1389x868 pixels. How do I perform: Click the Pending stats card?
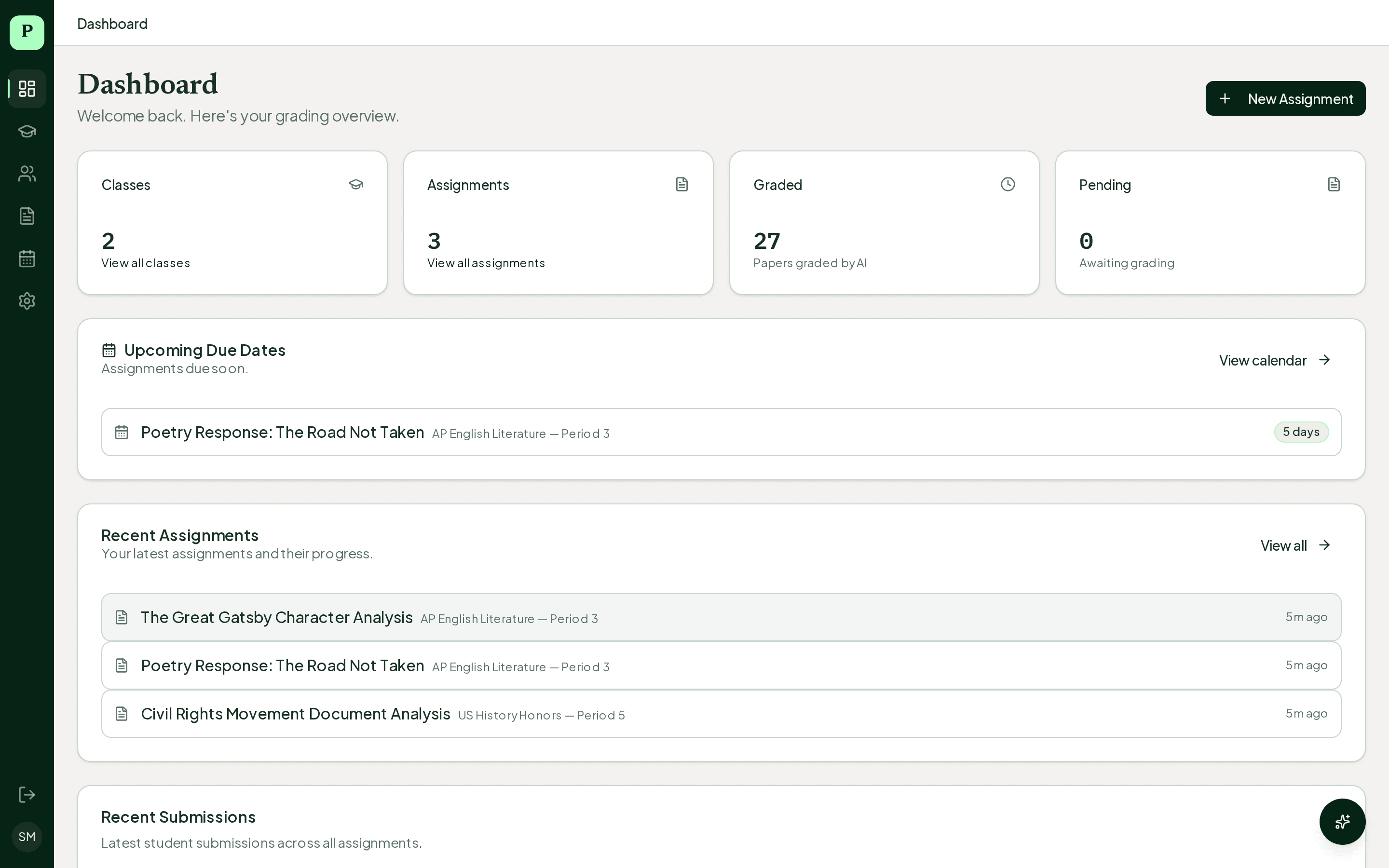tap(1210, 223)
